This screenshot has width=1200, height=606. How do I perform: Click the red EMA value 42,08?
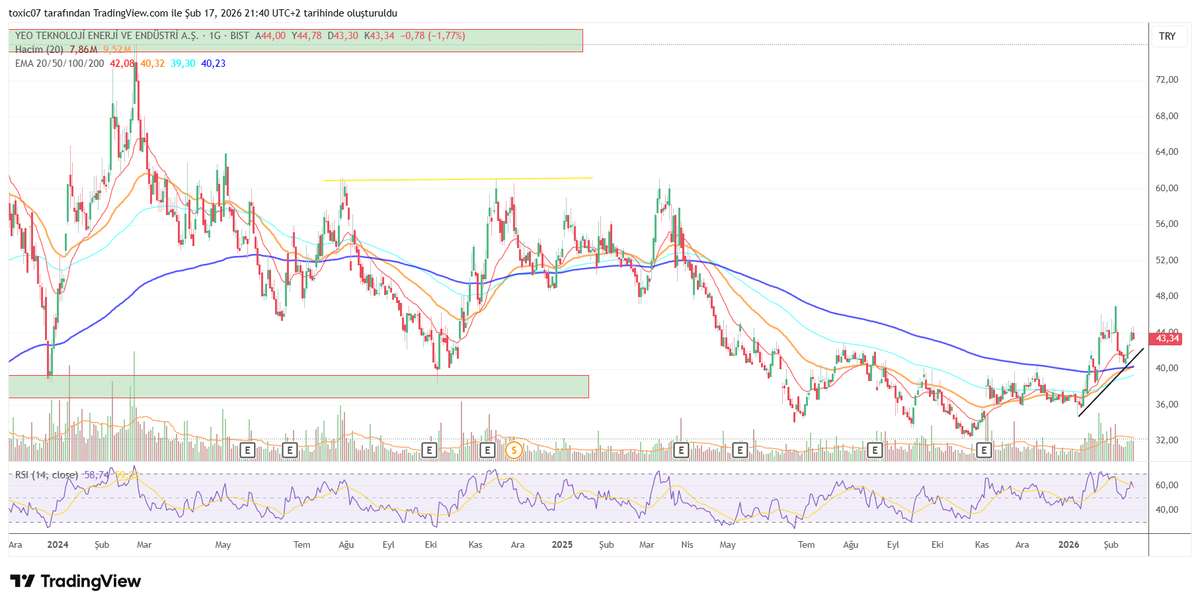tap(122, 63)
